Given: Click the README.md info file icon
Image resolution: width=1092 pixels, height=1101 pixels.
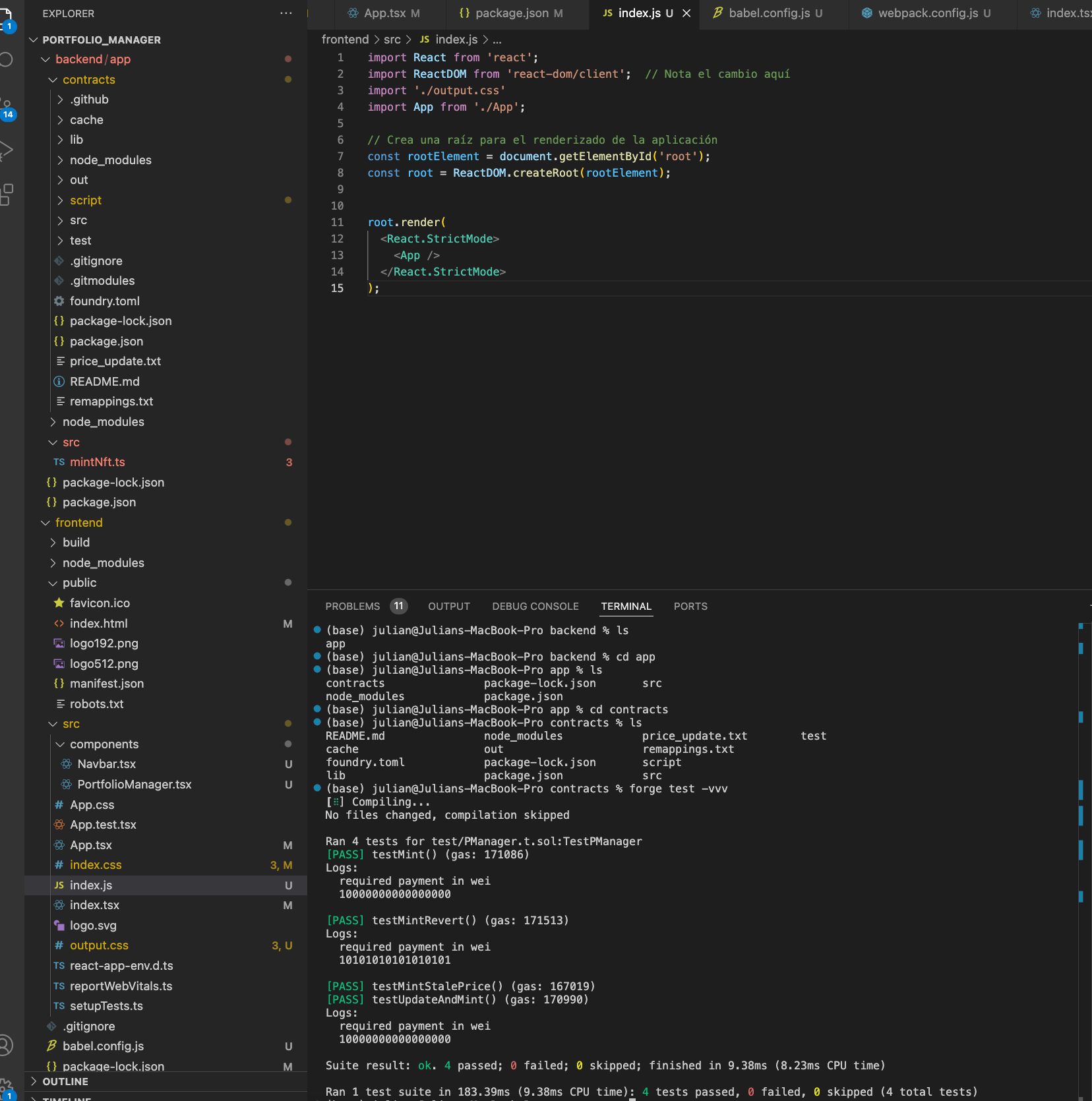Looking at the screenshot, I should tap(59, 382).
